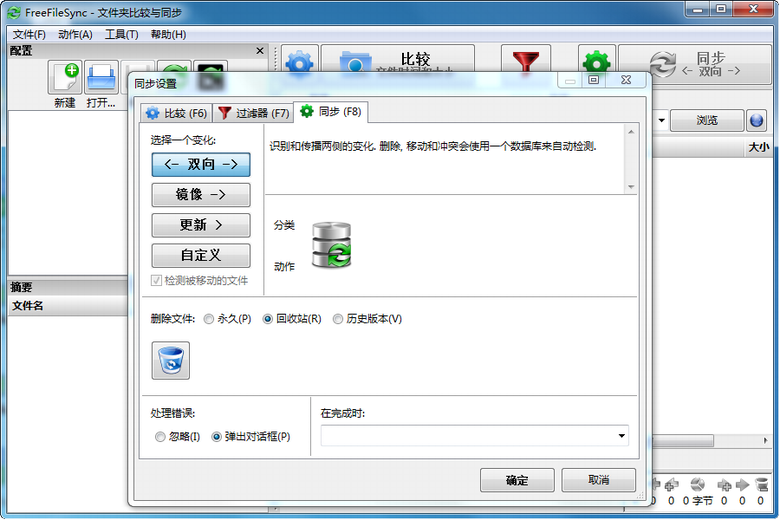Click the green gear sync settings icon
The image size is (780, 520).
coord(597,61)
